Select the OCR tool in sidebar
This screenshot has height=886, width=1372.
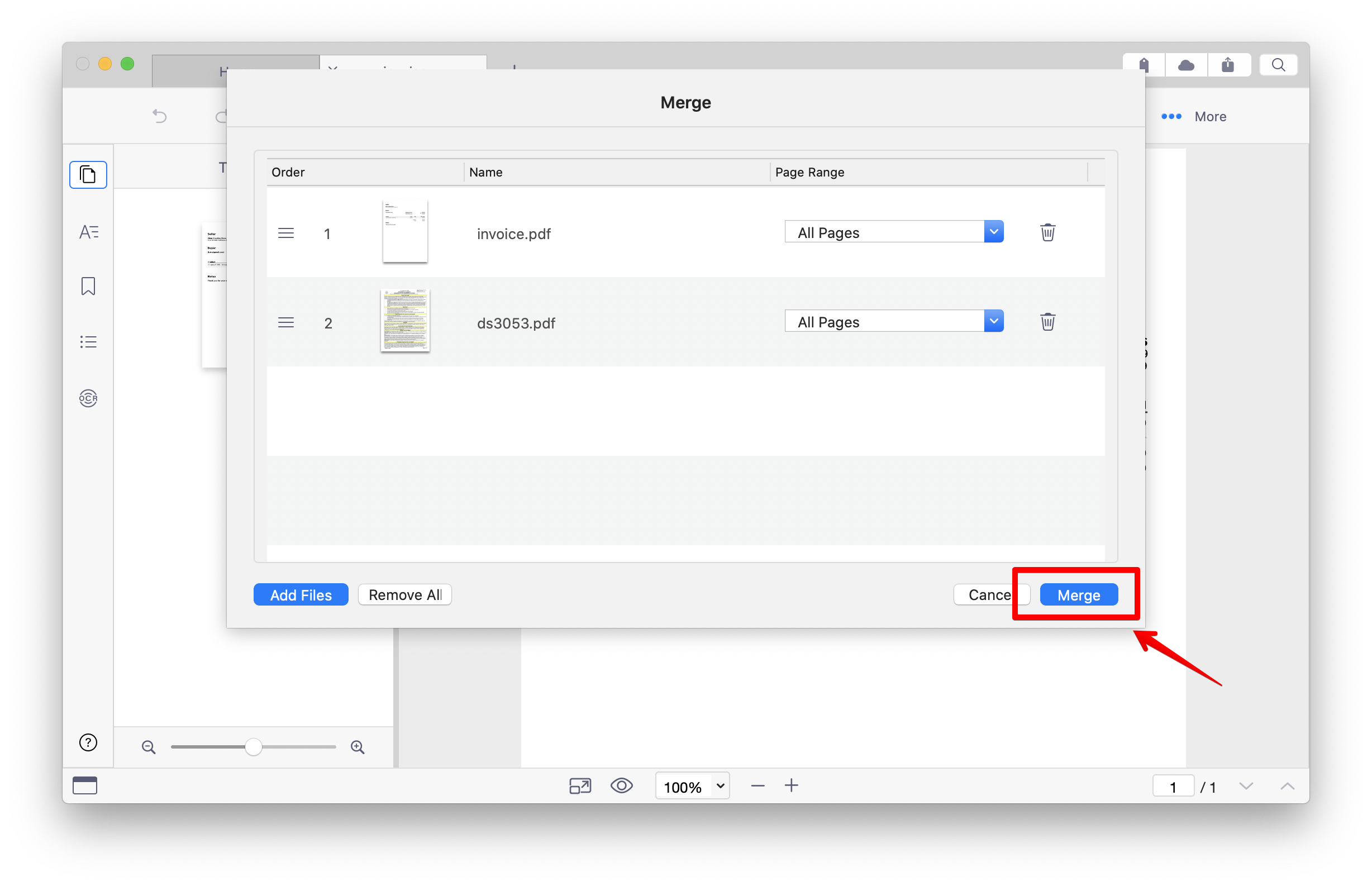(88, 398)
